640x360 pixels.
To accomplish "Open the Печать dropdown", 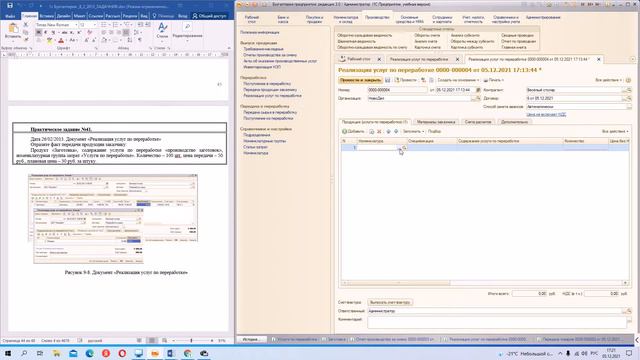I will pyautogui.click(x=494, y=80).
